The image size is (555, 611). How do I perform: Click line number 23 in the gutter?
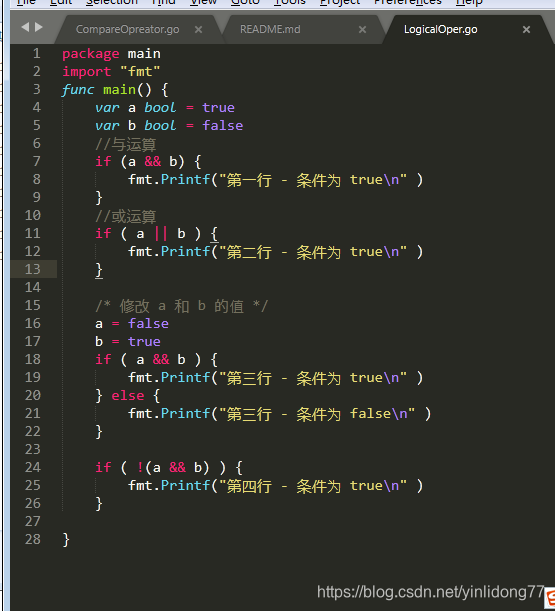click(33, 449)
